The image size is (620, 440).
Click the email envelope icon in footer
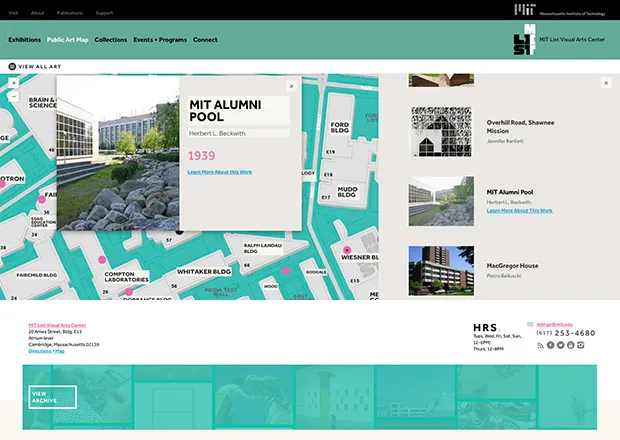[530, 325]
